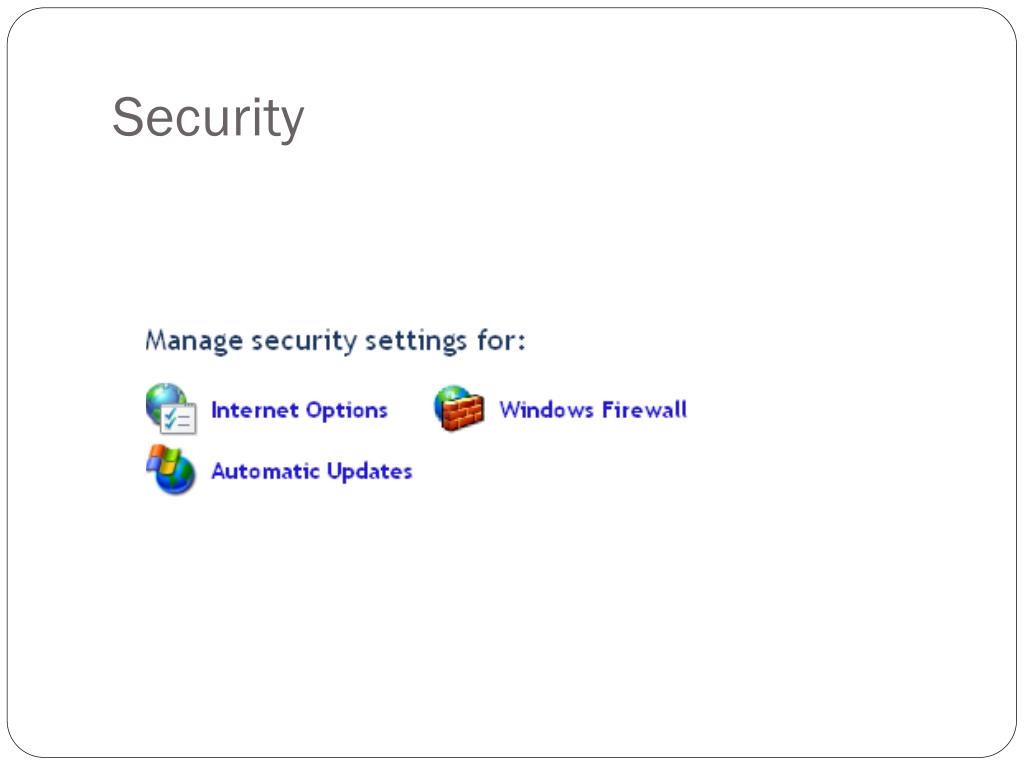Click the word "Firewall" in the link text
1024x768 pixels.
tap(644, 410)
